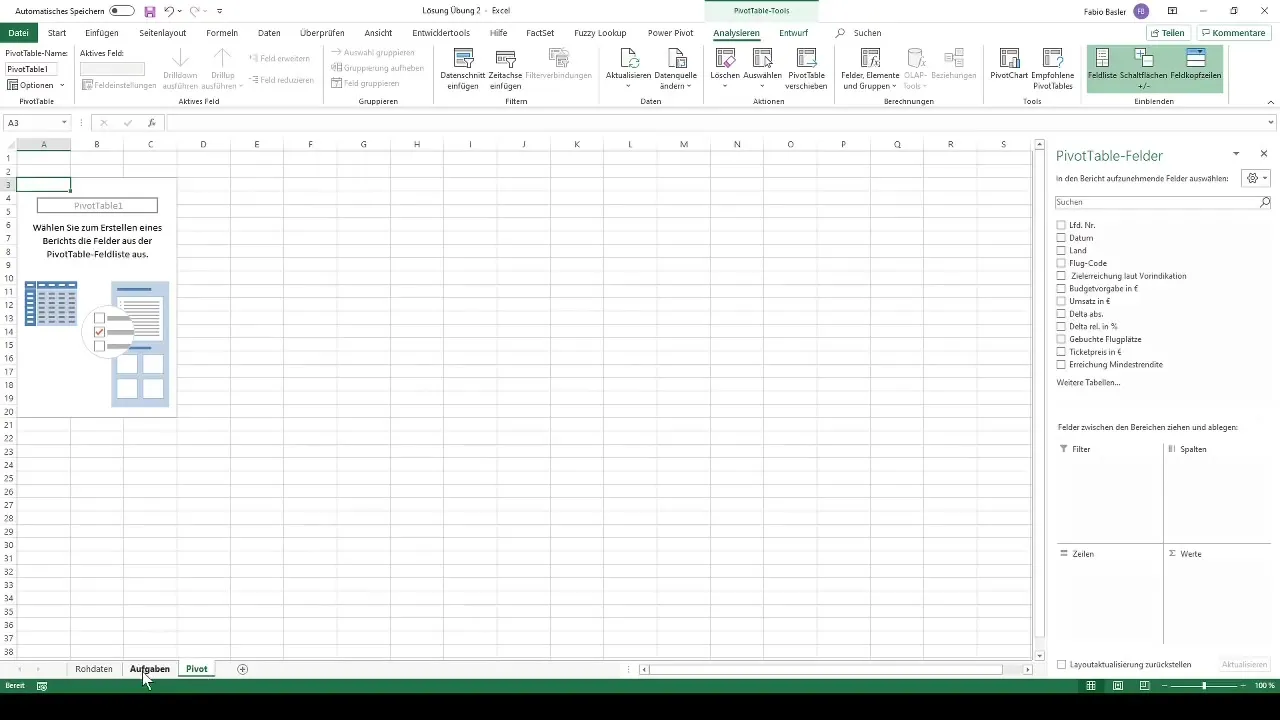Check the Umsatz in € field
Image resolution: width=1280 pixels, height=720 pixels.
click(x=1061, y=301)
